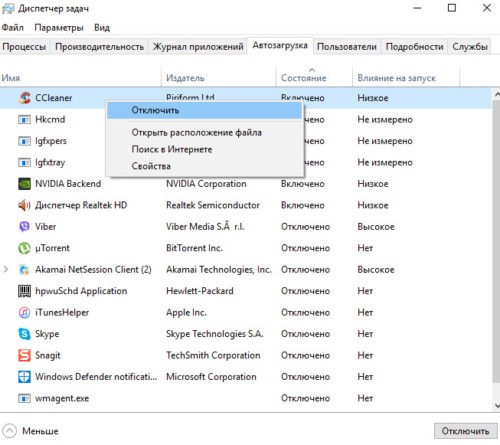Click the NVIDIA Corporation publisher cell
Viewport: 500px width, 445px height.
[x=206, y=184]
